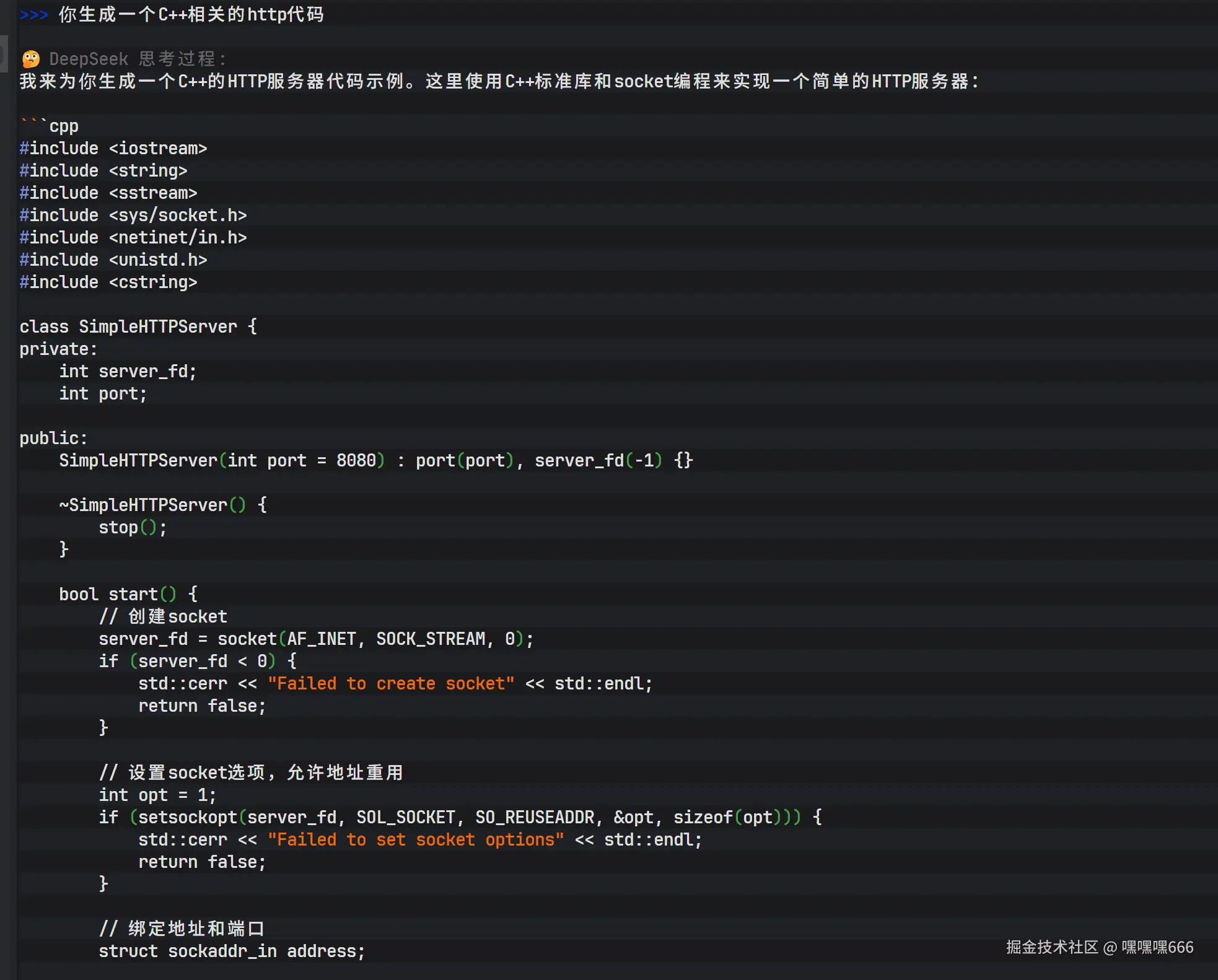Click the SO_REUSEADDR constant
1218x980 pixels.
pyautogui.click(x=534, y=818)
